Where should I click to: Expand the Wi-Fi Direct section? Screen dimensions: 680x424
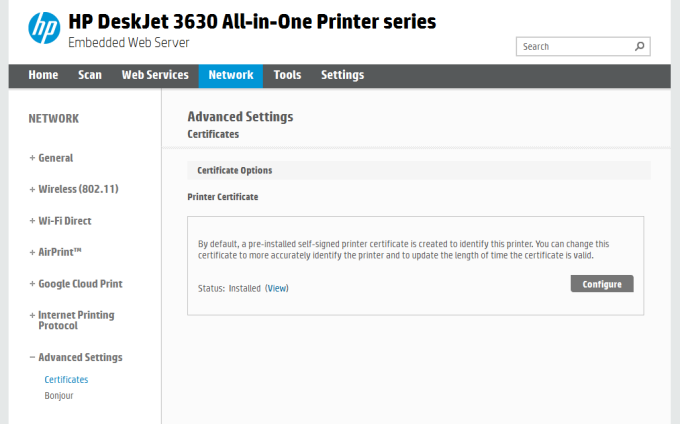64,221
